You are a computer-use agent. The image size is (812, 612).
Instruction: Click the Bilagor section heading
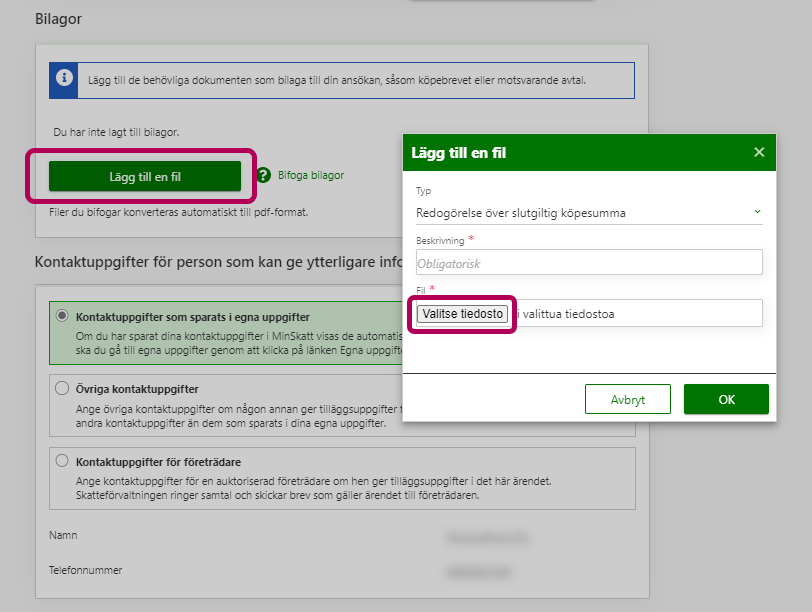pyautogui.click(x=59, y=19)
